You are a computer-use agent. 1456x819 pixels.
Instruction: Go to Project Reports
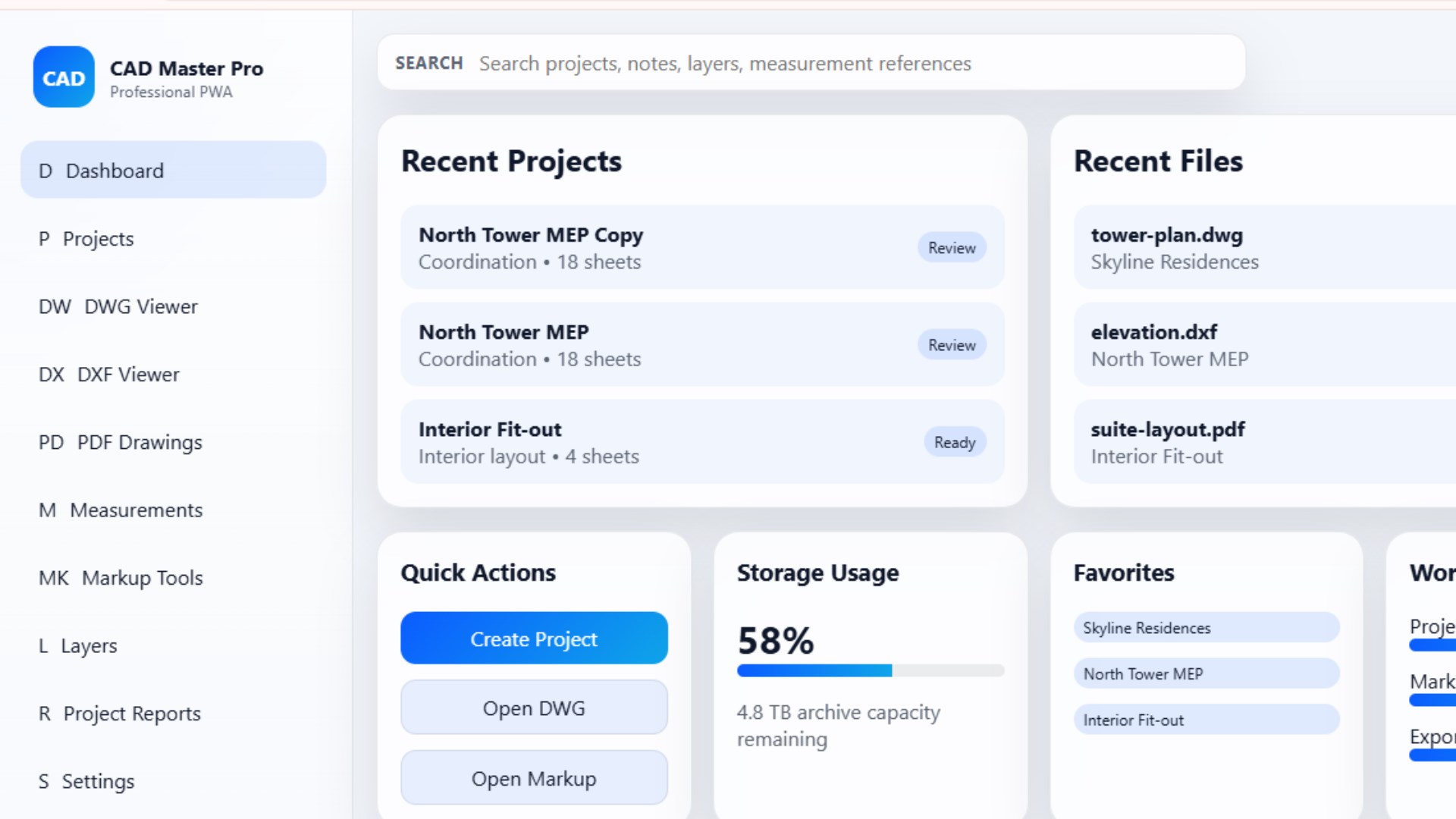[173, 714]
